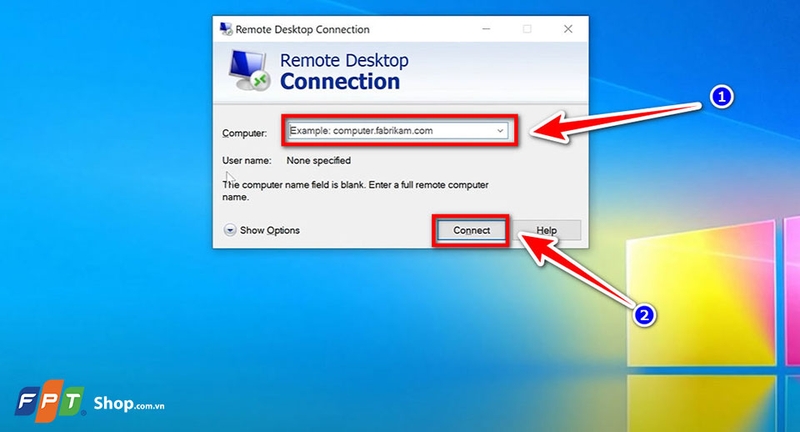Click the 'computer name field is blank' message
The image size is (800, 432).
[x=355, y=191]
